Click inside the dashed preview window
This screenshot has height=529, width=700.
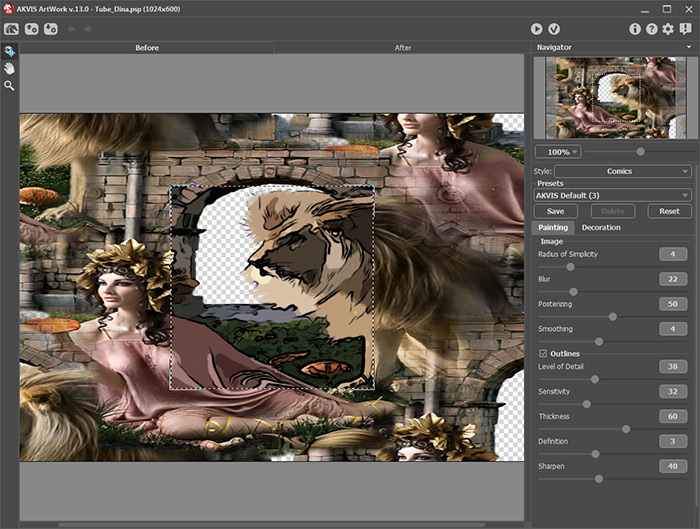(x=272, y=287)
